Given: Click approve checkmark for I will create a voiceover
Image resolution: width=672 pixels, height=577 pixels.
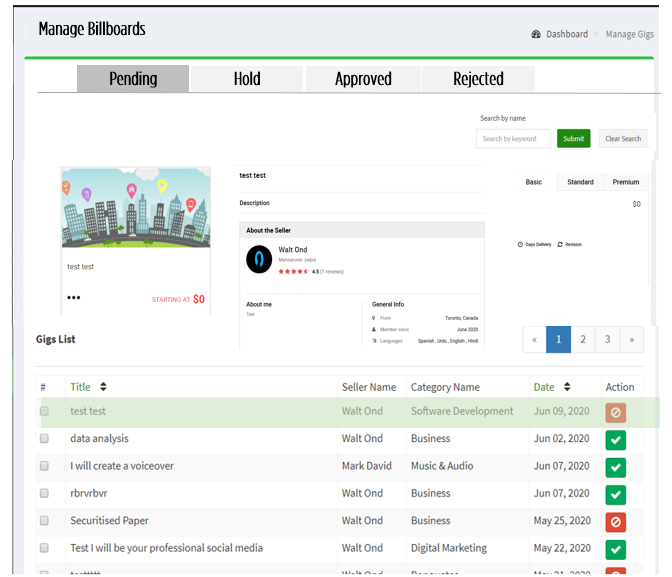Looking at the screenshot, I should pyautogui.click(x=616, y=467).
